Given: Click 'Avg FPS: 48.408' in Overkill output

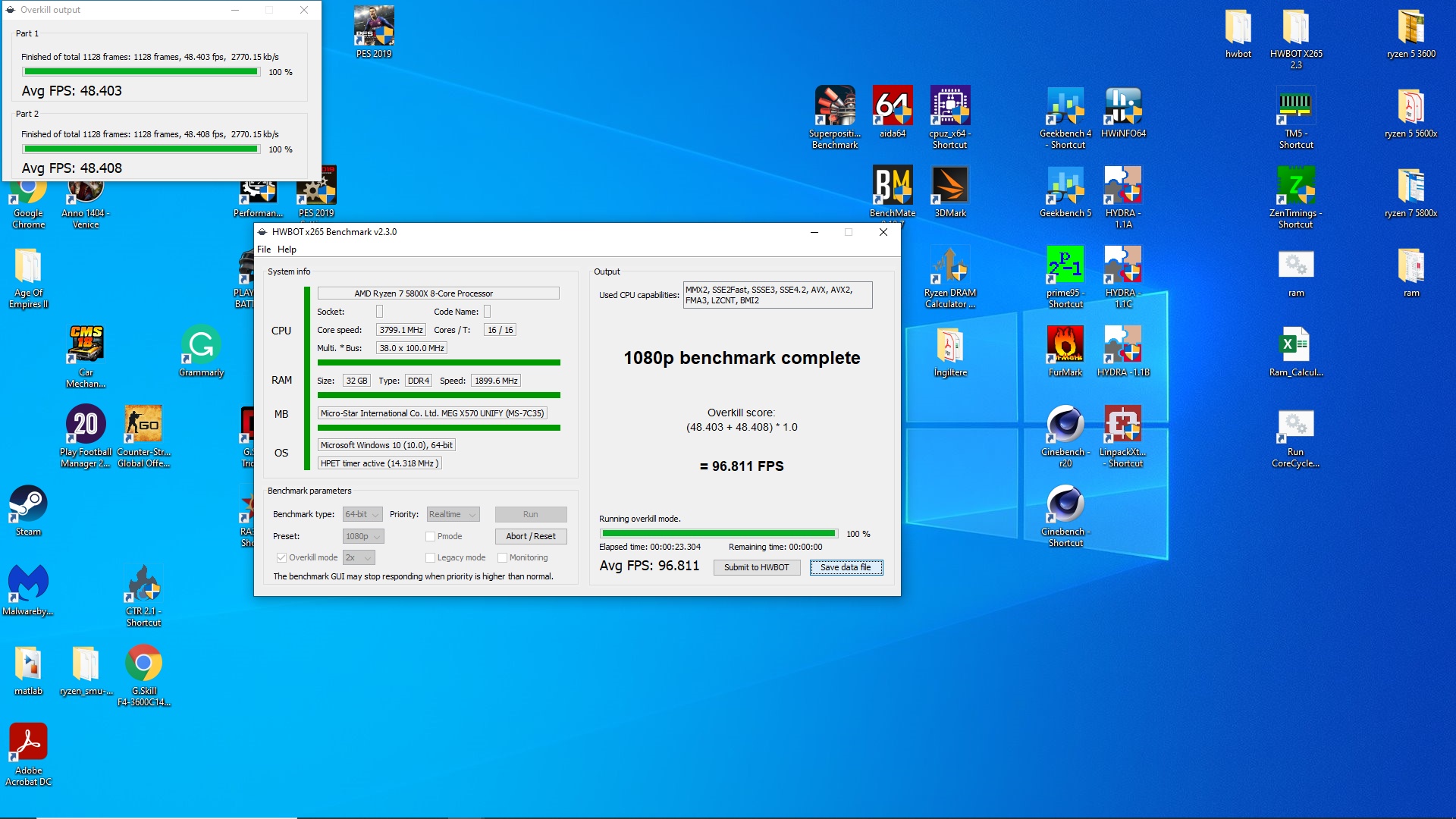Looking at the screenshot, I should pos(71,168).
